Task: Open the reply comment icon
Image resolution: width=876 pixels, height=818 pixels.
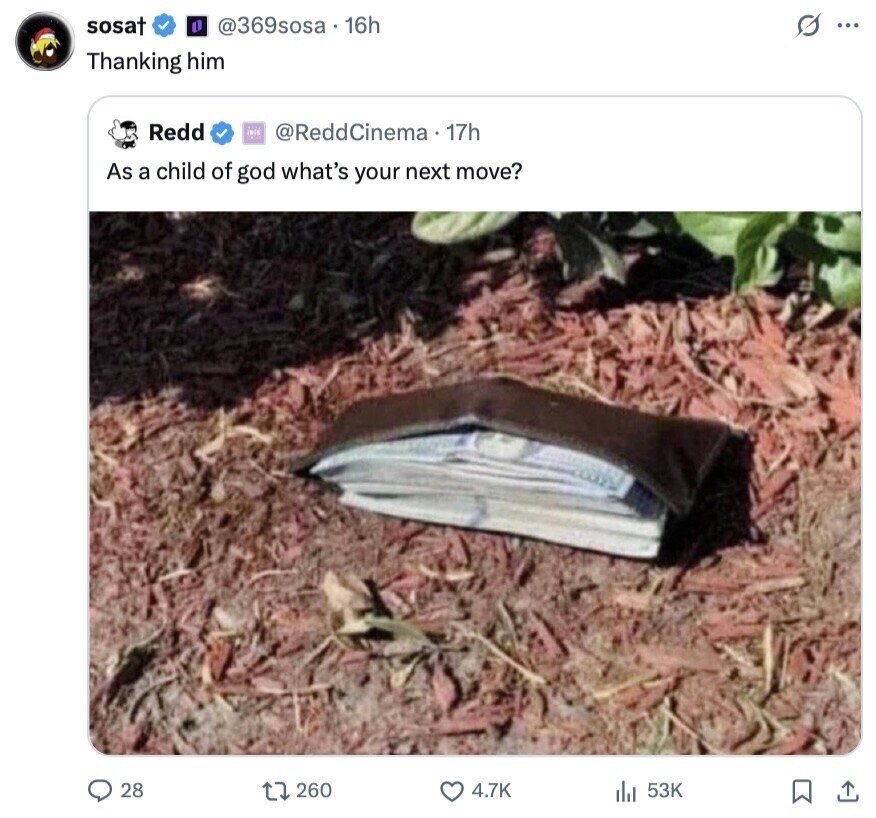Action: (x=100, y=791)
